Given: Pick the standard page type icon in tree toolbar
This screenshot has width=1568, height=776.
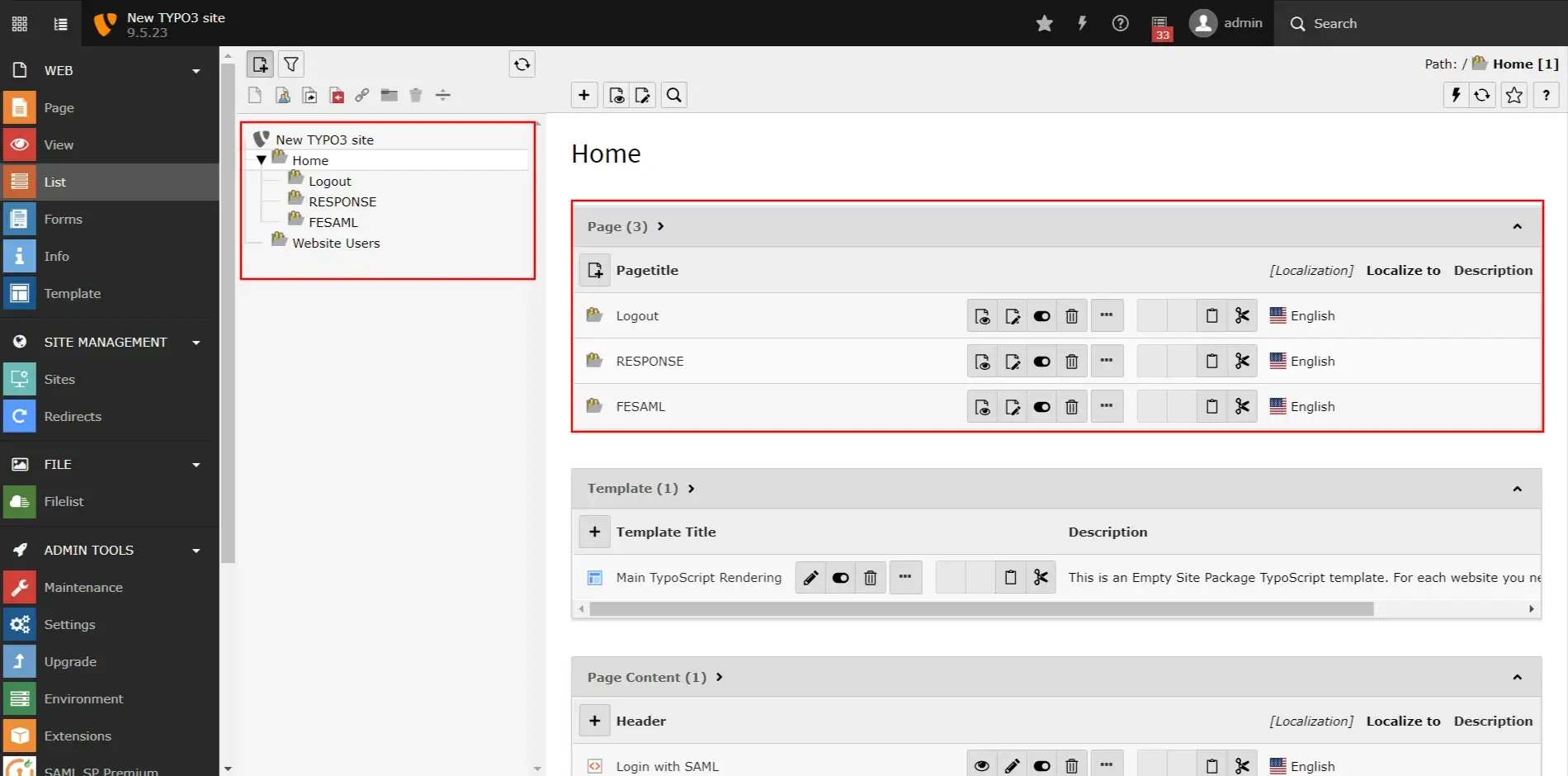Looking at the screenshot, I should pyautogui.click(x=255, y=96).
